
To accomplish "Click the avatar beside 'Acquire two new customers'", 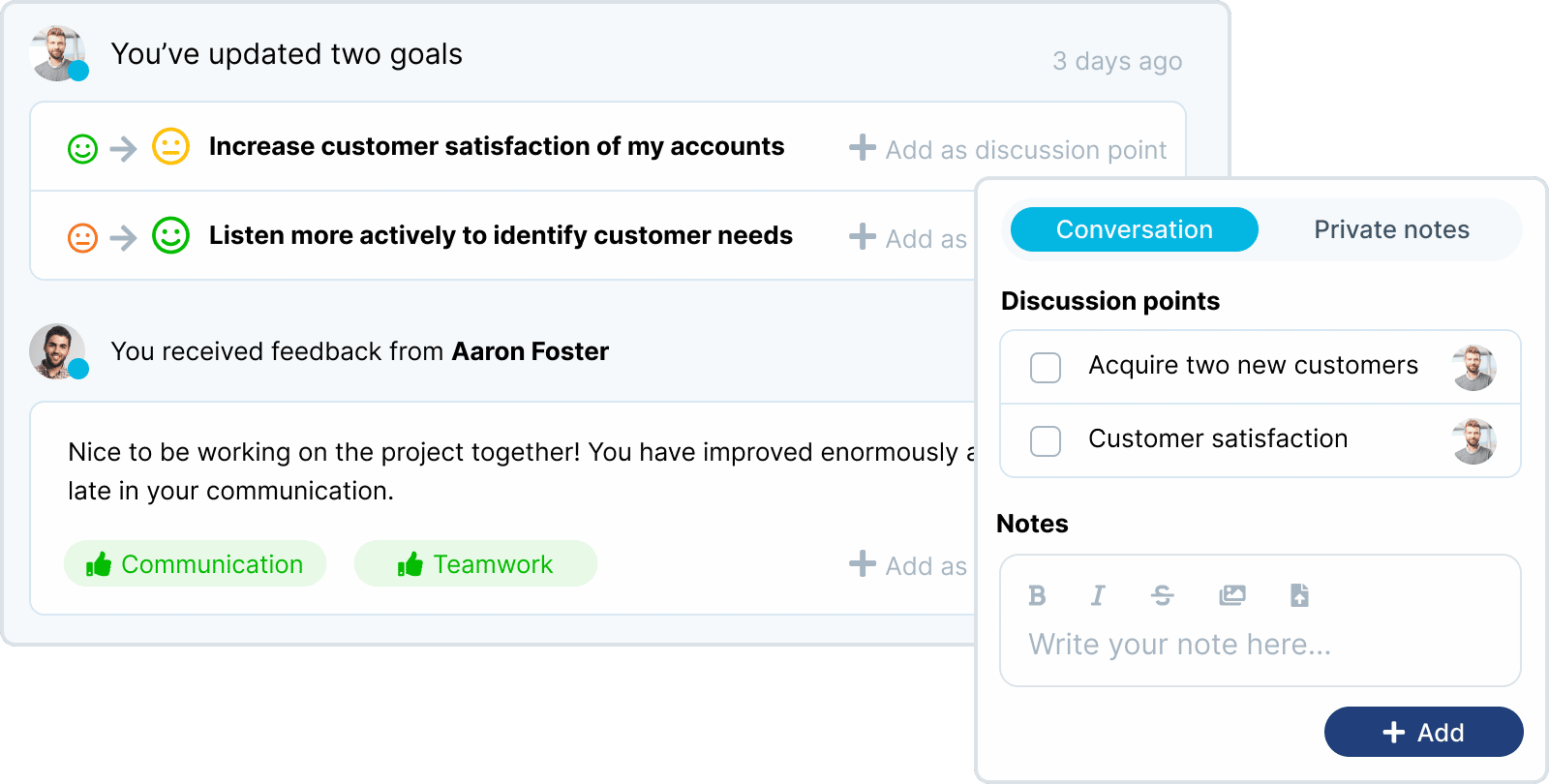I will (x=1473, y=368).
